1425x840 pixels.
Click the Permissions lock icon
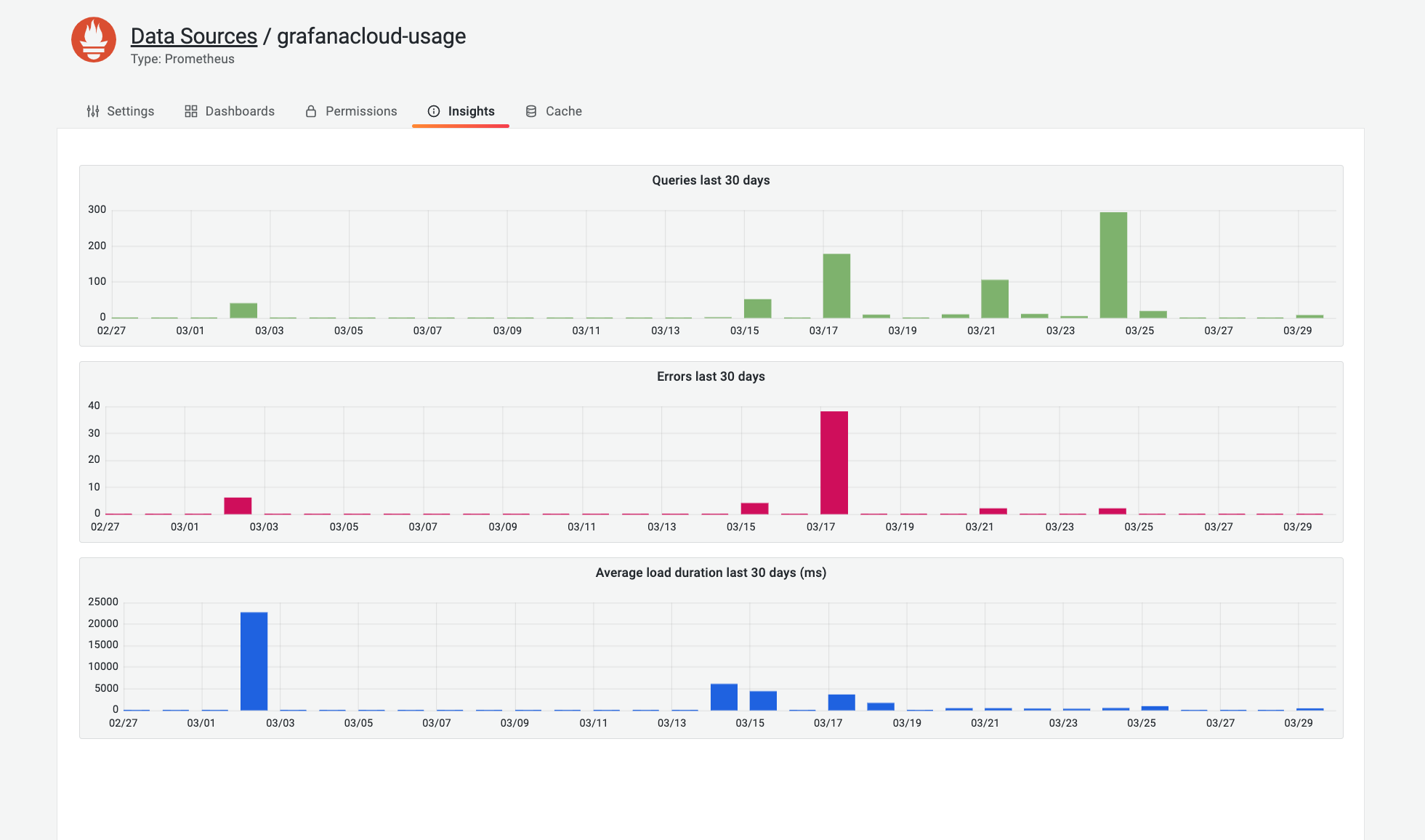(x=311, y=111)
